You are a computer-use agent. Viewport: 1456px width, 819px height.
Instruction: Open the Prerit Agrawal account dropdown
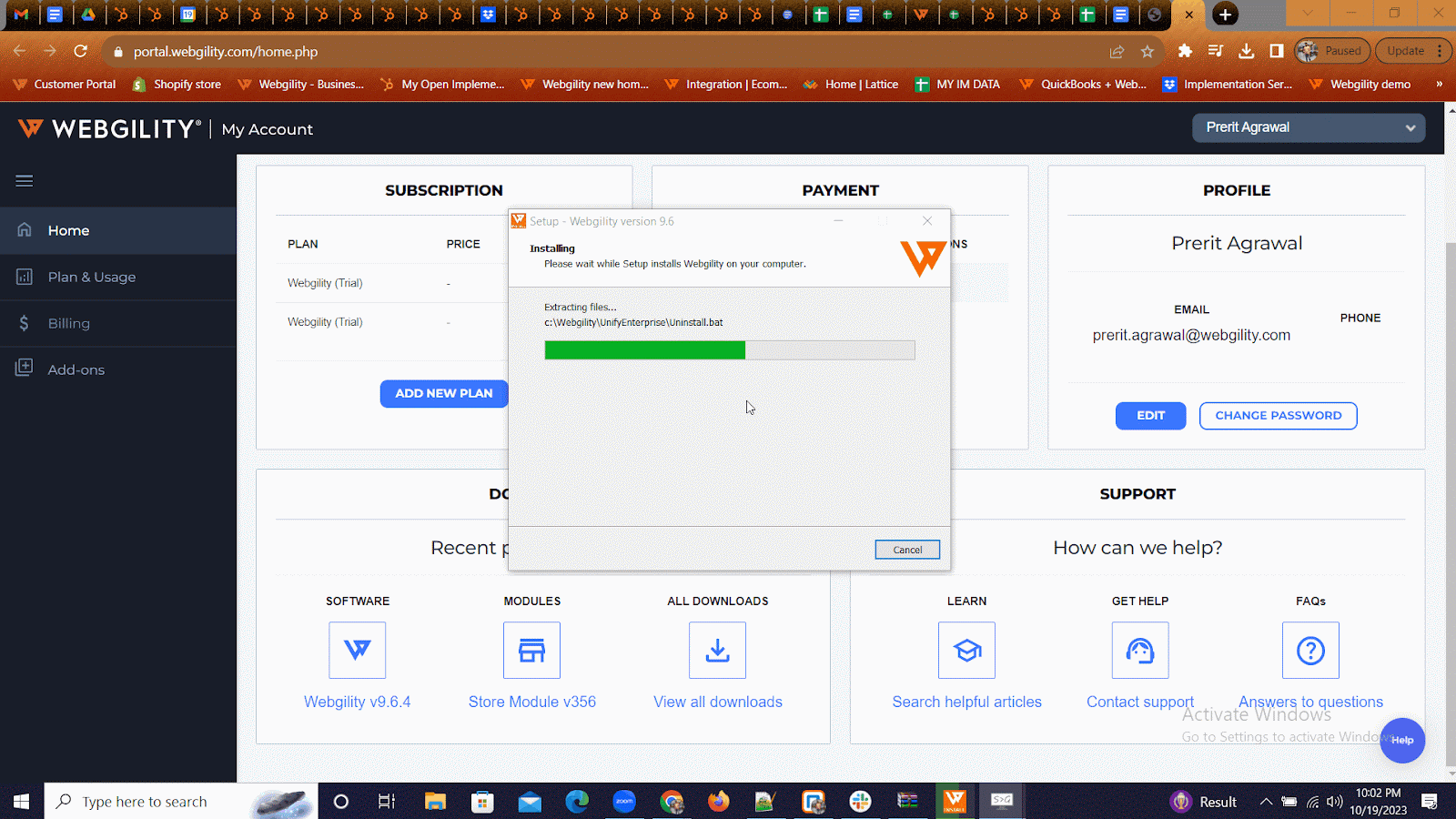pyautogui.click(x=1308, y=127)
